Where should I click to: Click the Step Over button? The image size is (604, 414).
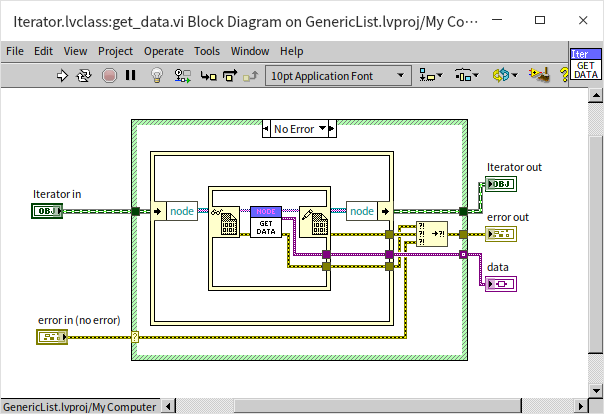pyautogui.click(x=229, y=75)
